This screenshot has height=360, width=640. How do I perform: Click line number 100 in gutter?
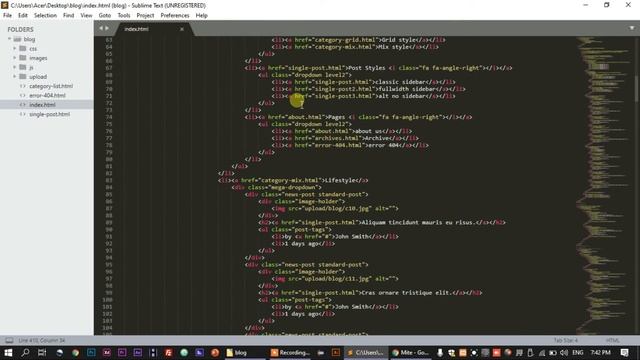click(107, 300)
